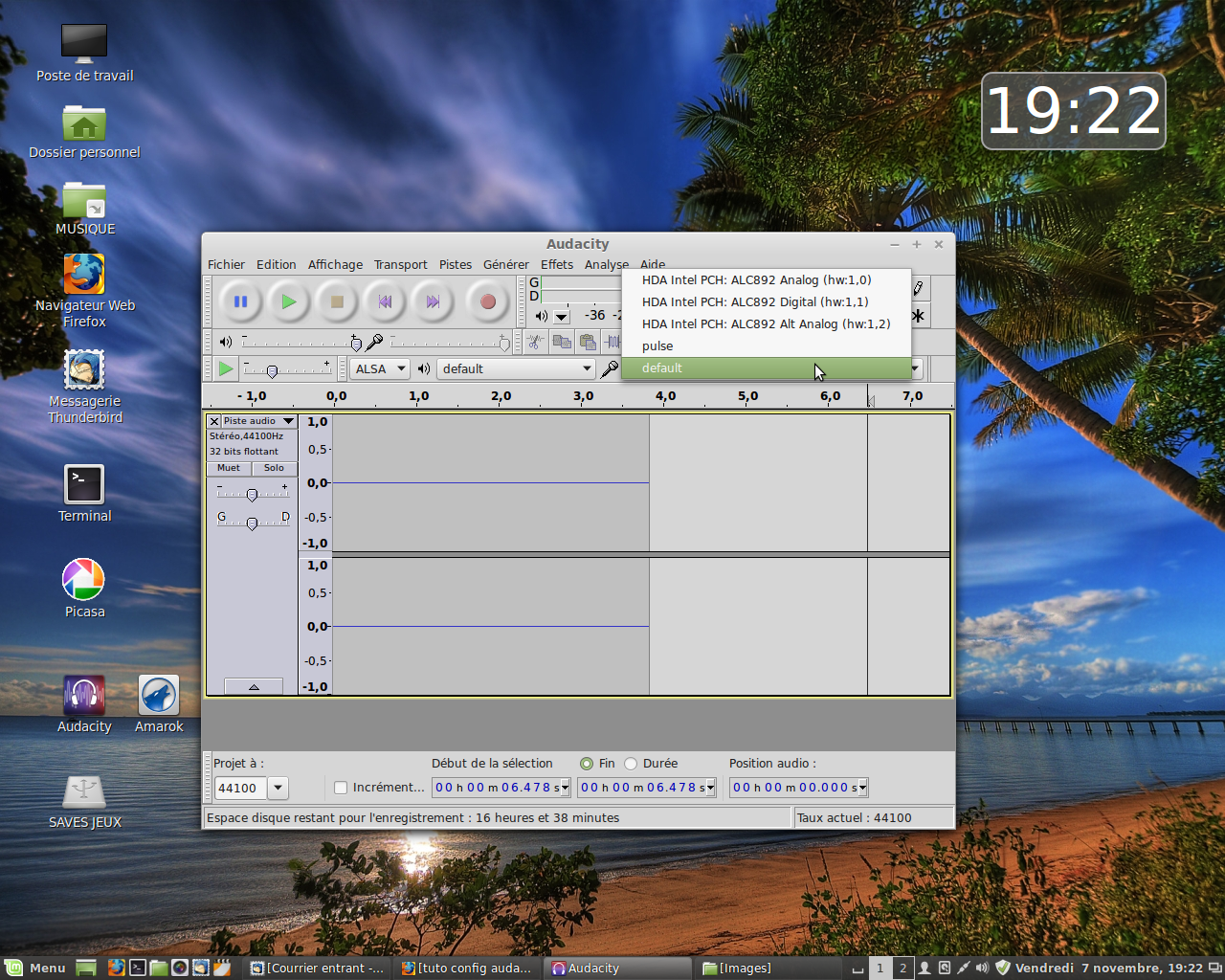Click the input device microphone icon

pos(609,368)
